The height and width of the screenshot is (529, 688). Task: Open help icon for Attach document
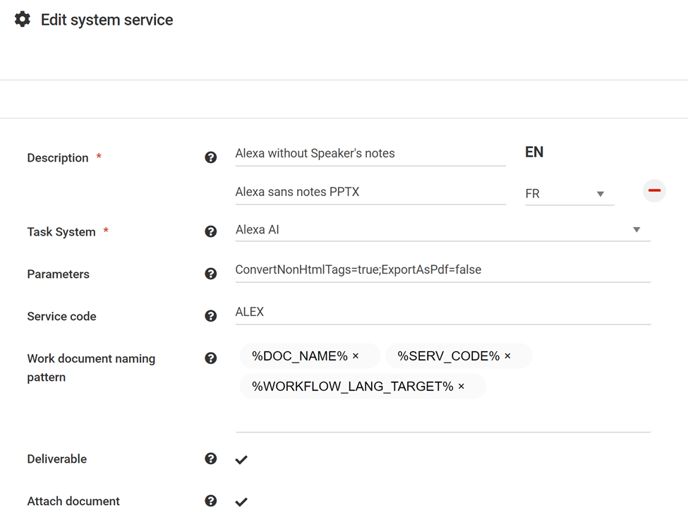pos(211,501)
